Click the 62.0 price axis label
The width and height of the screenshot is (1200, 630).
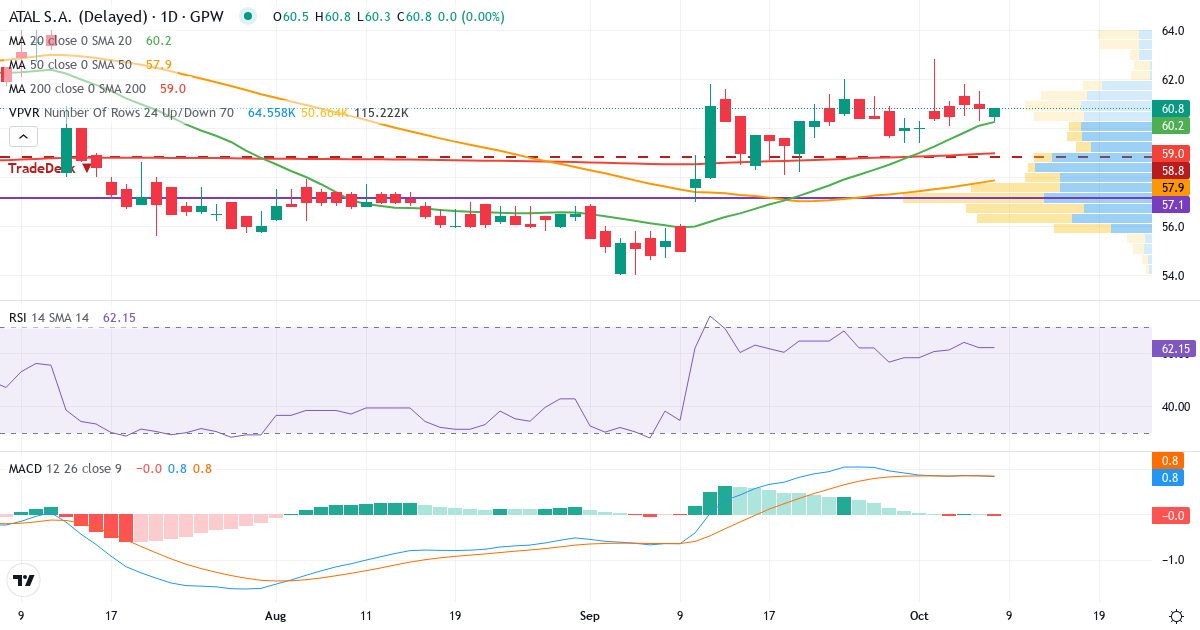coord(1174,79)
